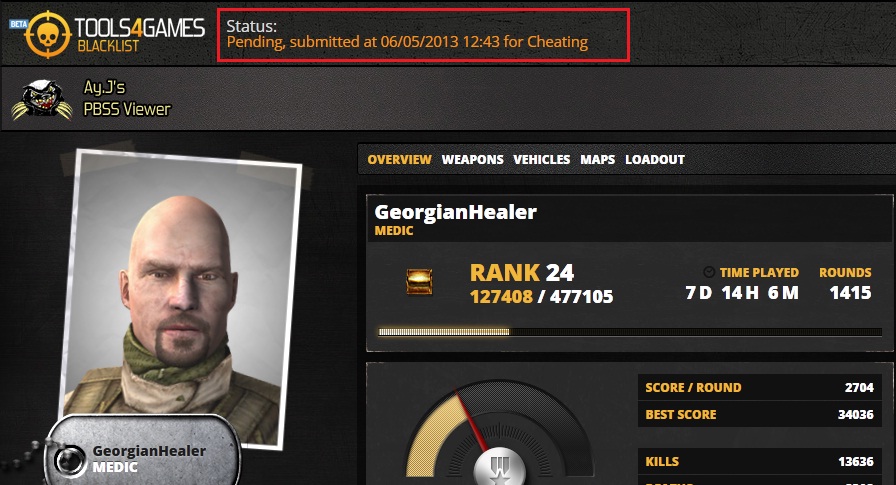Click the rank XP progress bar
Image resolution: width=896 pixels, height=485 pixels.
coord(630,332)
